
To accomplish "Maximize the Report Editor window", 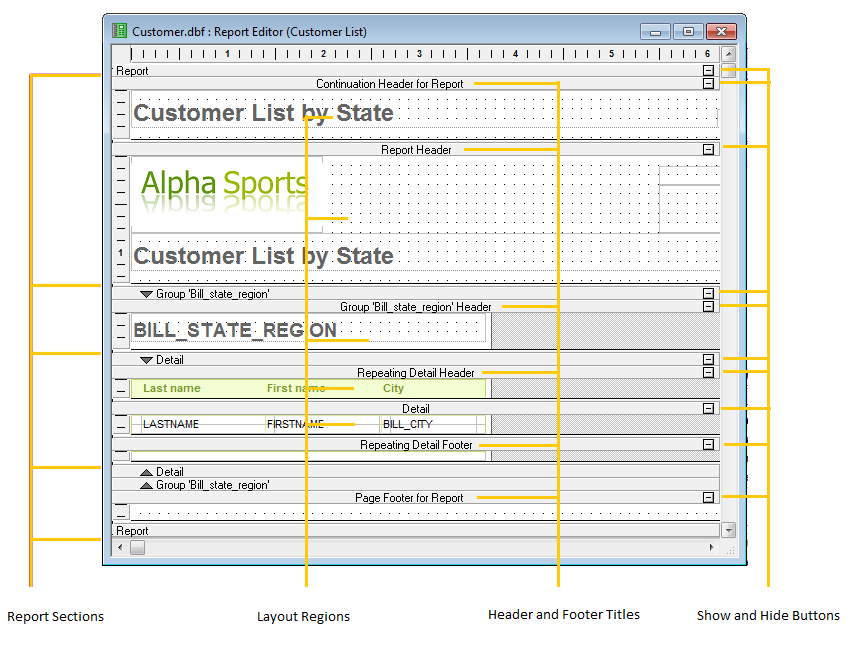I will click(x=688, y=32).
